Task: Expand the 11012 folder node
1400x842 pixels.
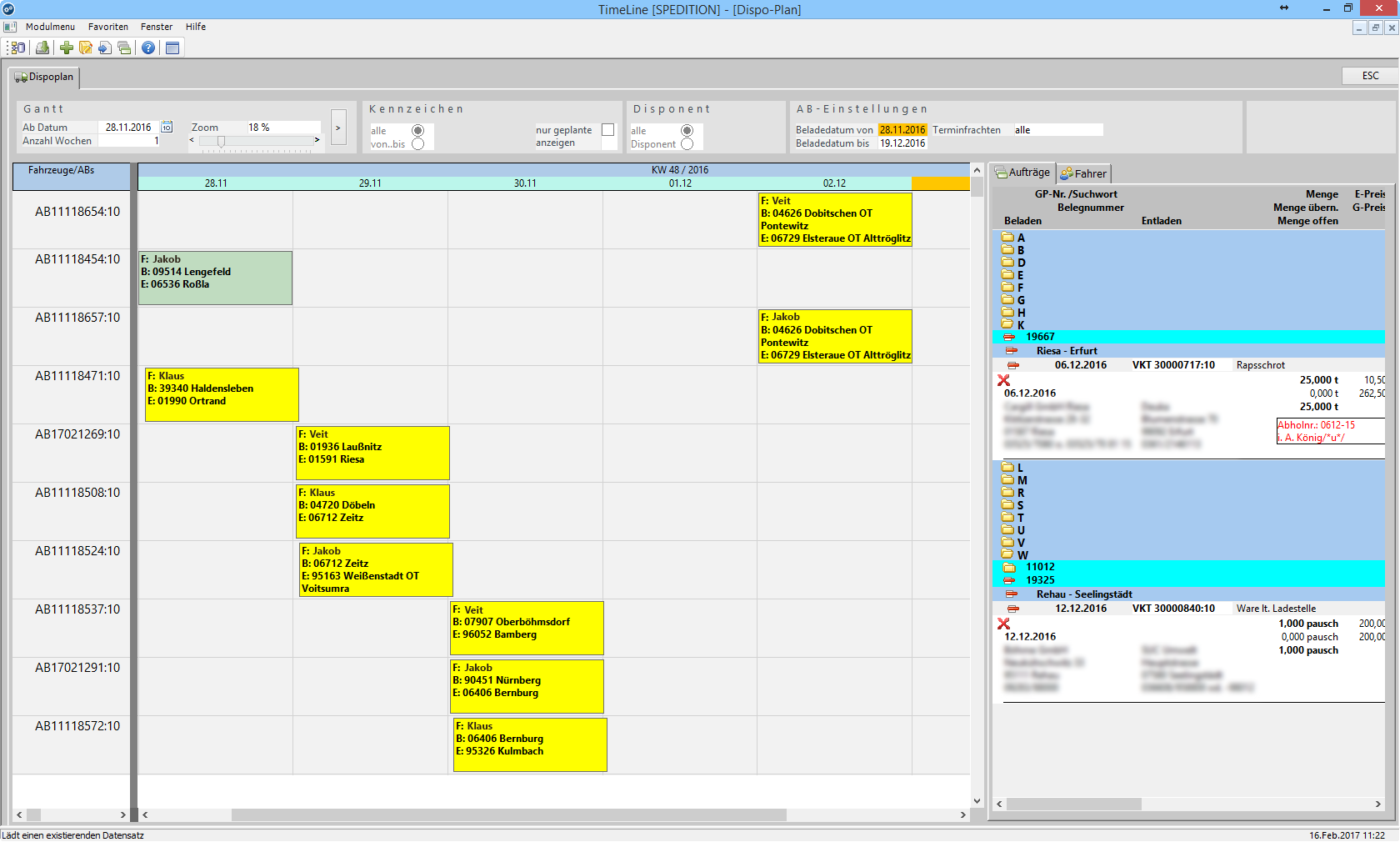Action: 1009,567
